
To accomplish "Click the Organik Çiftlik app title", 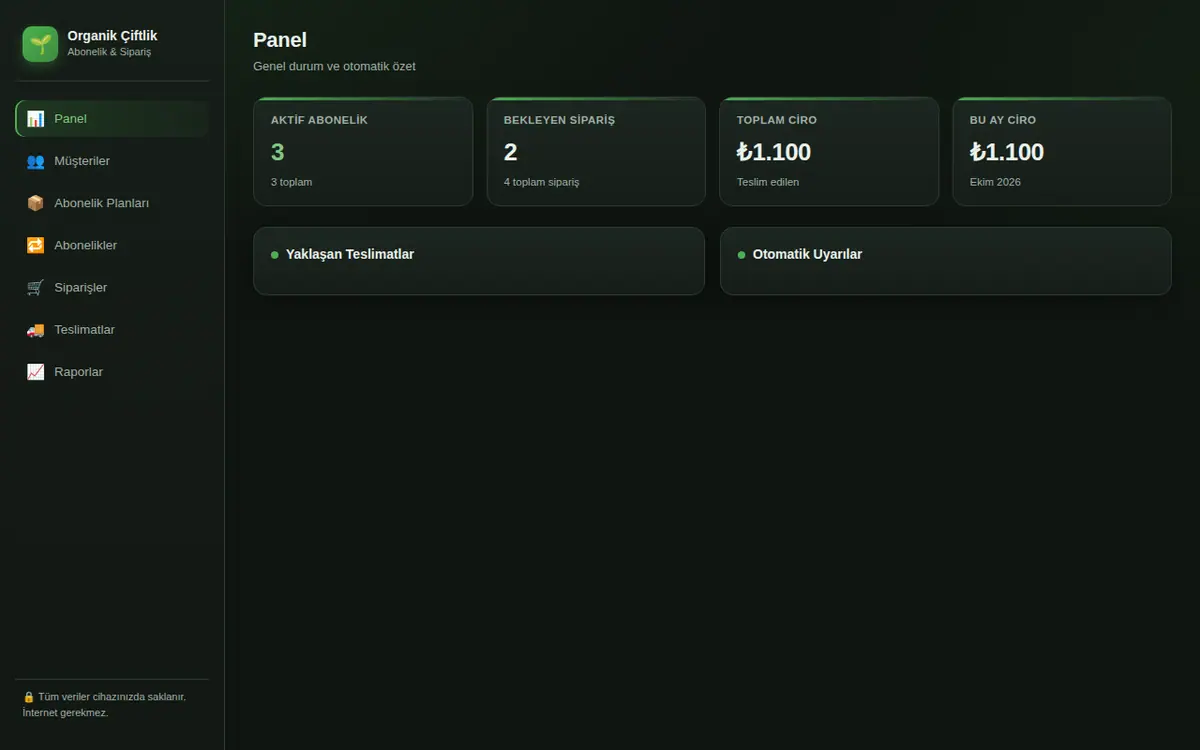I will (112, 36).
